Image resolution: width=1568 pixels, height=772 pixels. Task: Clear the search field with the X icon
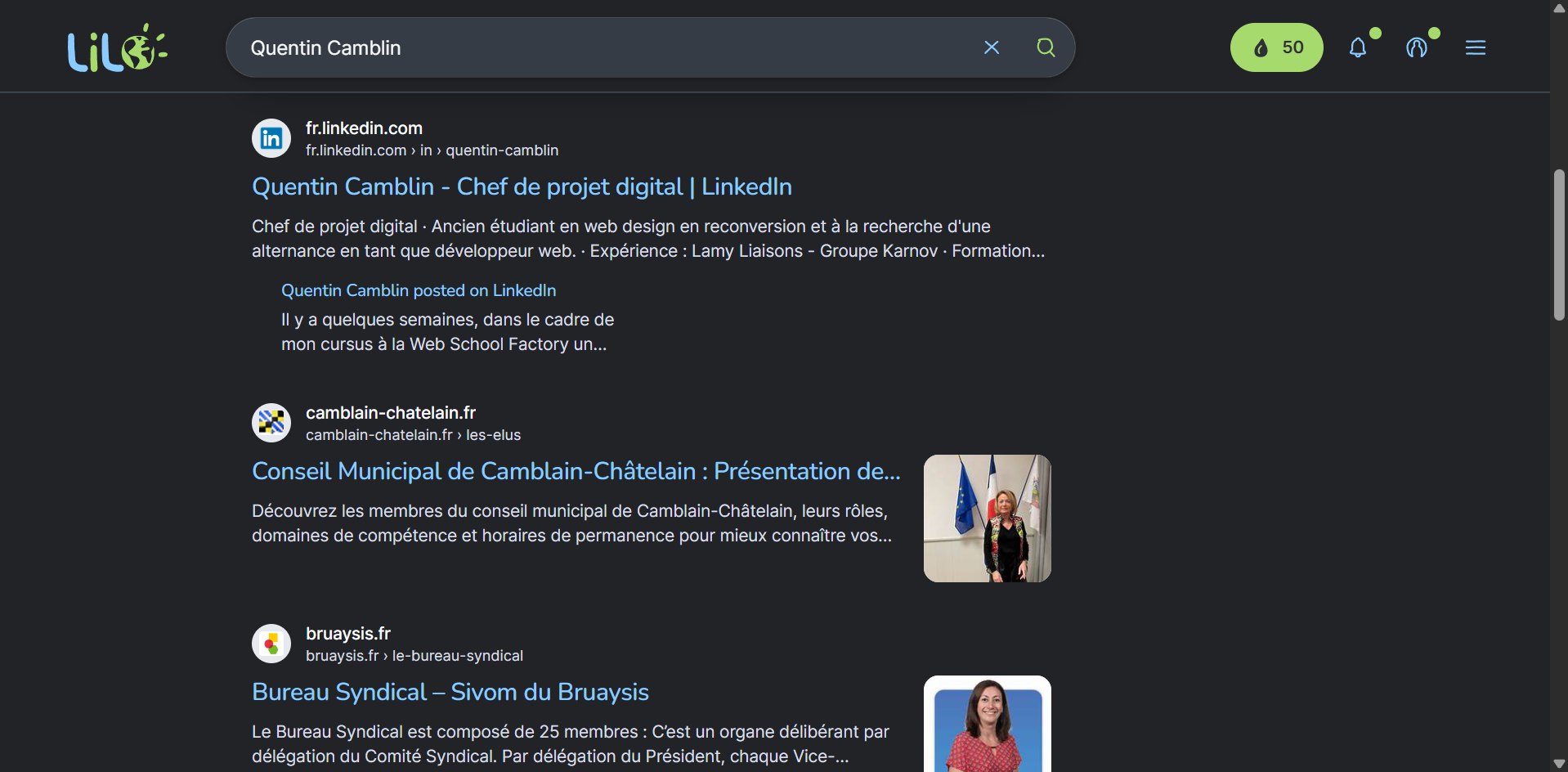pos(992,47)
